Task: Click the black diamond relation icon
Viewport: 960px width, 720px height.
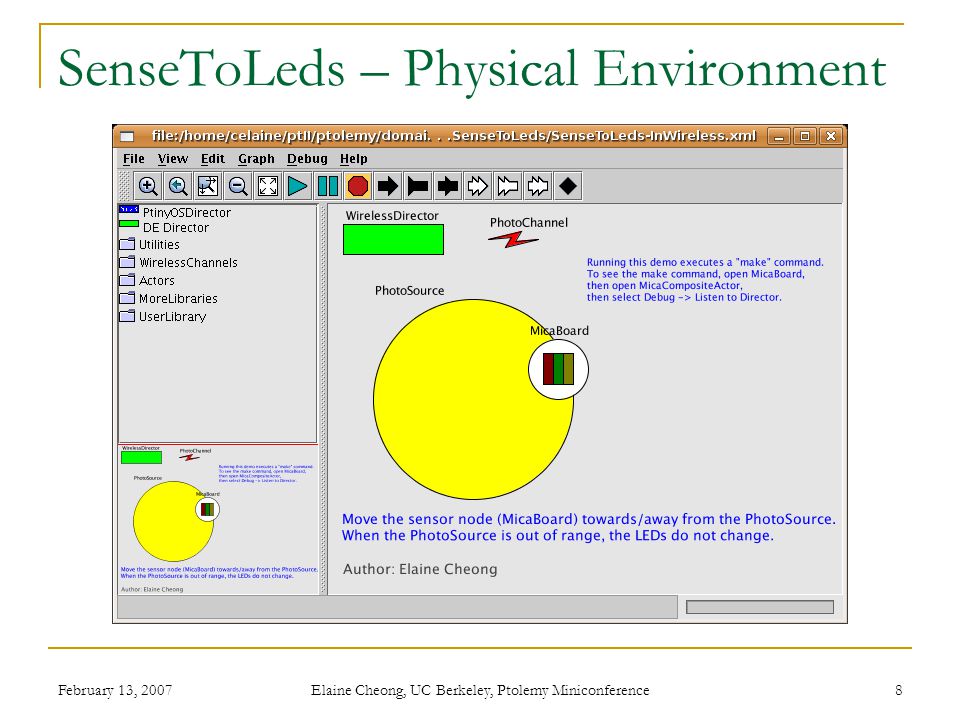Action: pos(568,186)
